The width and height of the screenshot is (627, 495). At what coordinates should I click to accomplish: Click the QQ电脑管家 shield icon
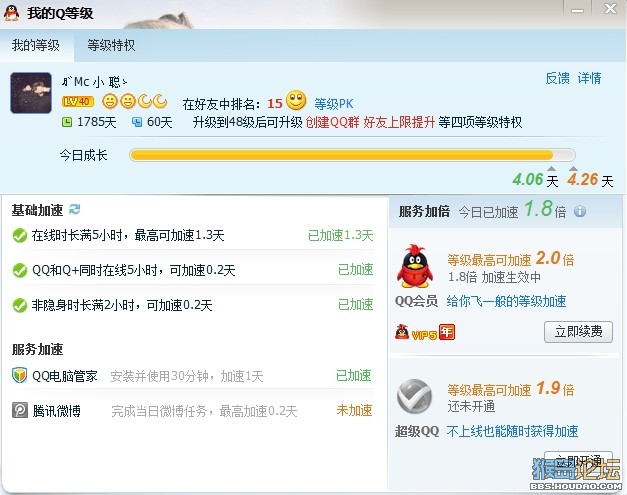tap(19, 375)
